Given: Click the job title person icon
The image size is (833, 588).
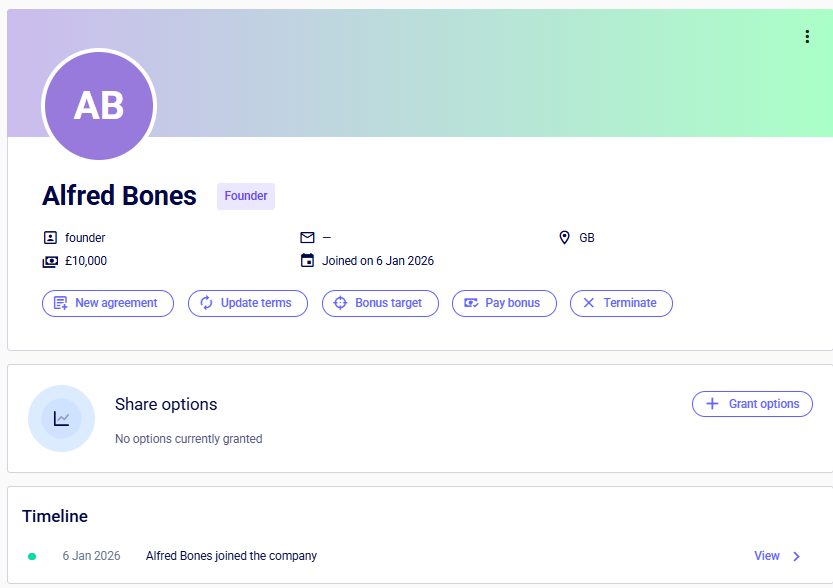Looking at the screenshot, I should (50, 238).
